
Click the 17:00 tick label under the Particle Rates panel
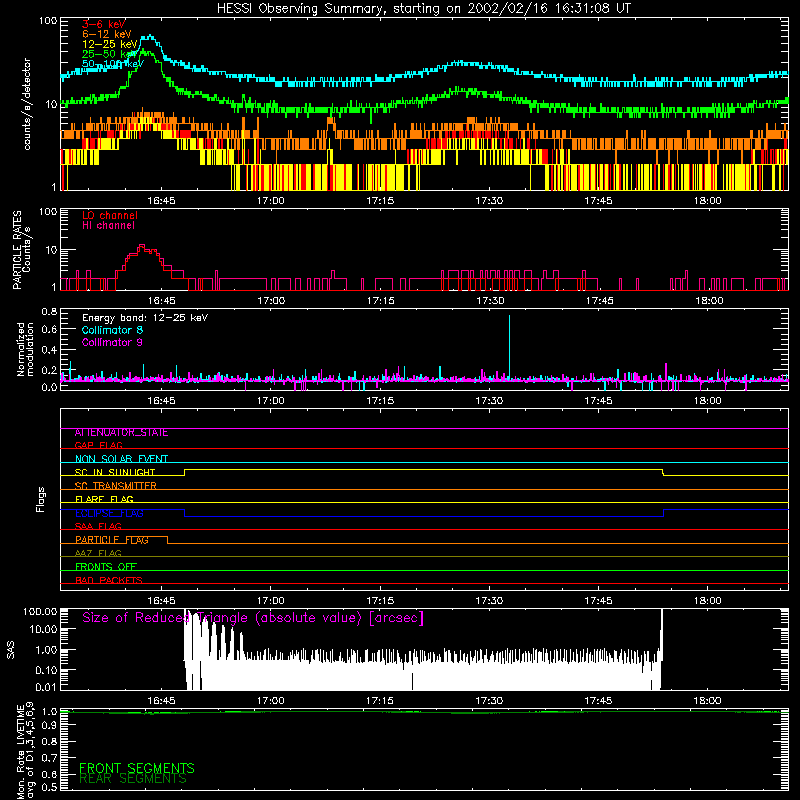271,301
